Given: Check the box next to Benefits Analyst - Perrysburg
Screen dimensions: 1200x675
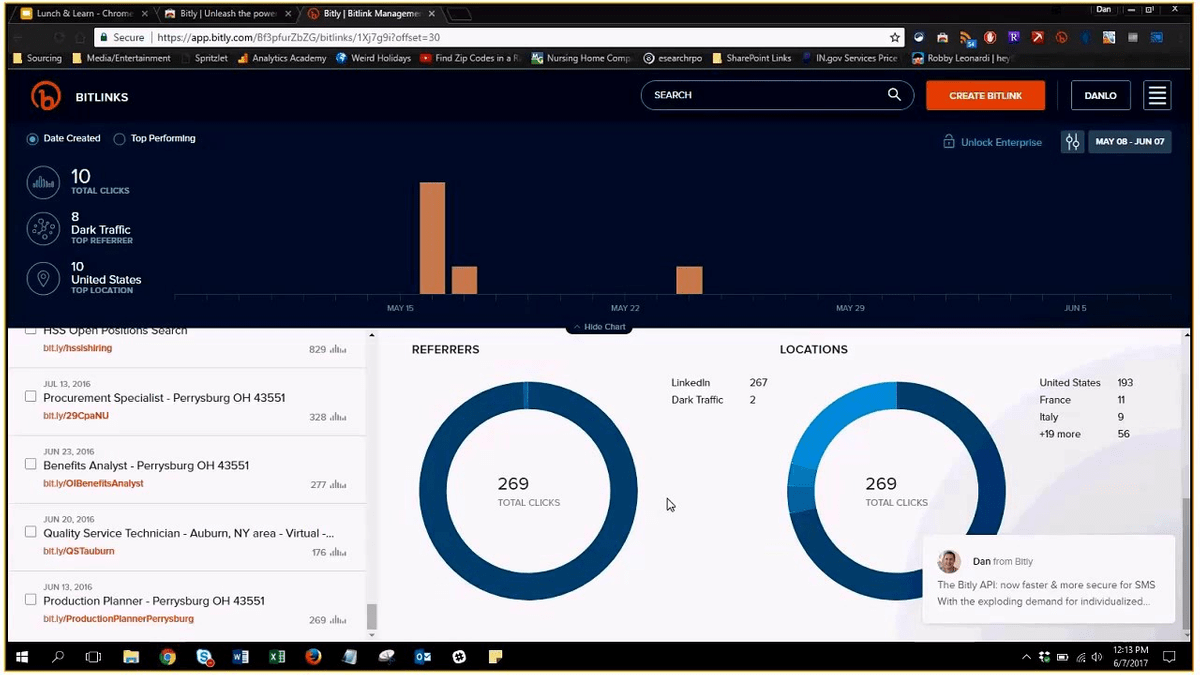Looking at the screenshot, I should [30, 465].
